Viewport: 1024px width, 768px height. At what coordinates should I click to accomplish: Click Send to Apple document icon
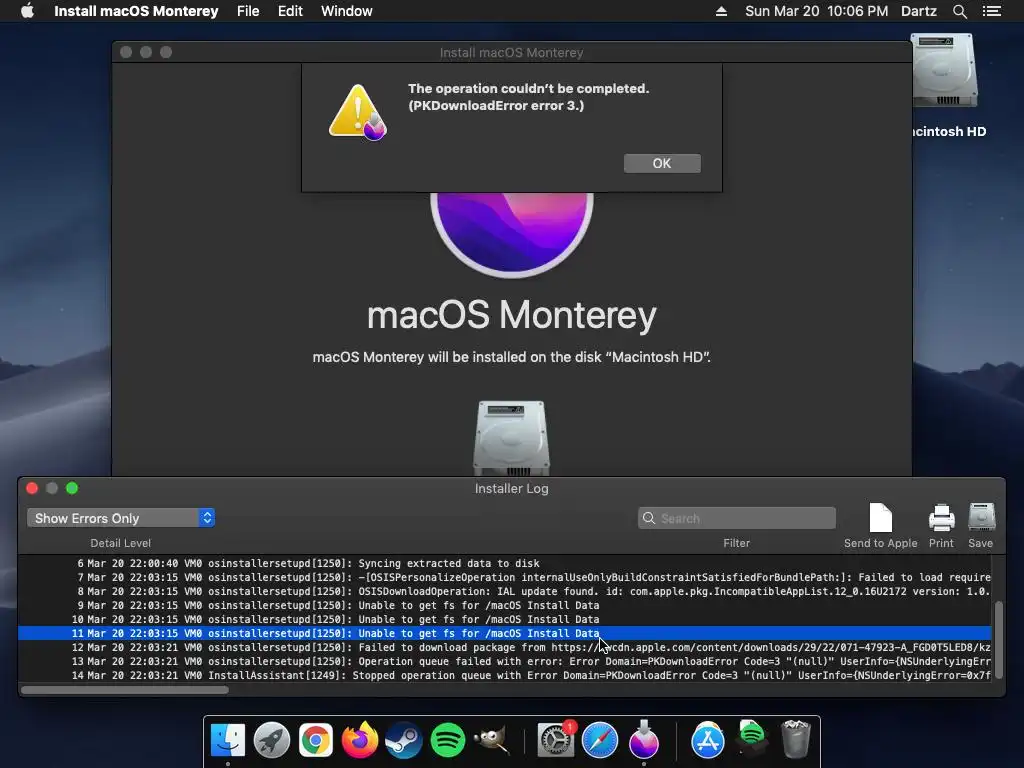pyautogui.click(x=880, y=518)
